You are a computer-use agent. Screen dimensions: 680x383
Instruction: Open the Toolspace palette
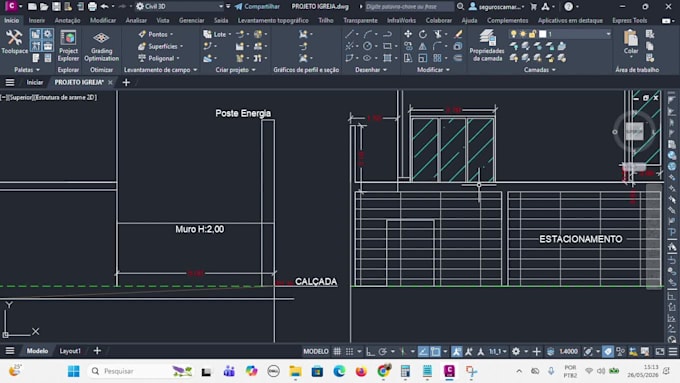(x=14, y=42)
